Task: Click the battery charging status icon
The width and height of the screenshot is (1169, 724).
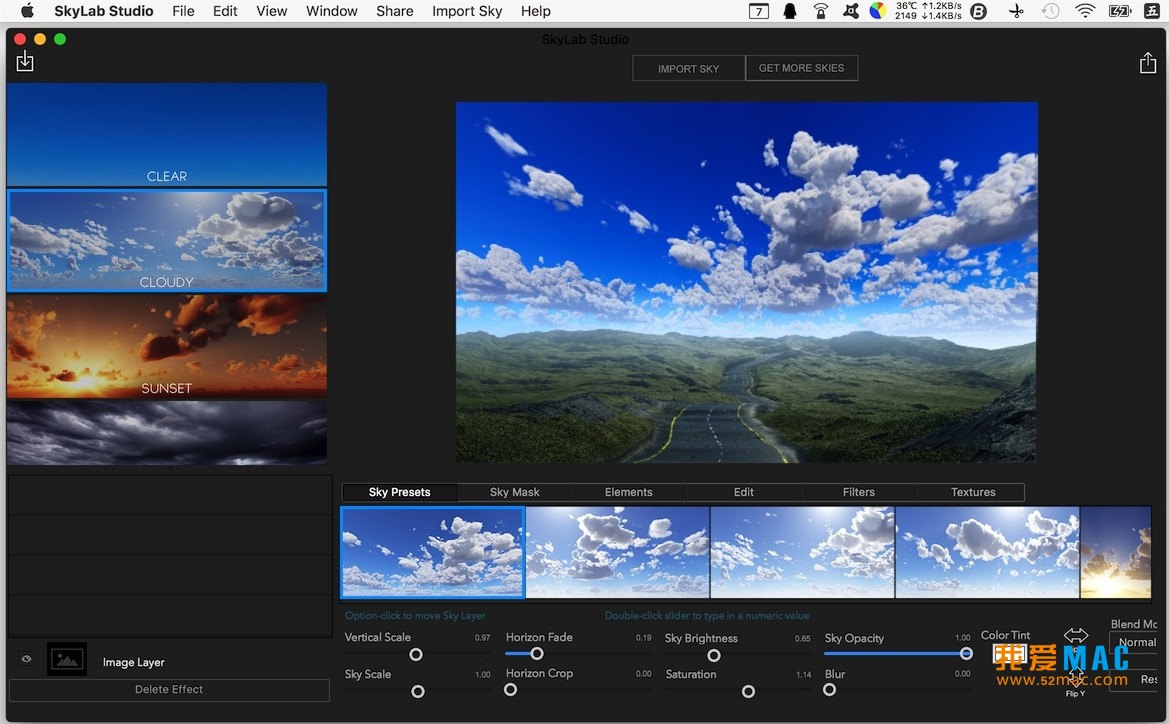Action: point(1120,10)
